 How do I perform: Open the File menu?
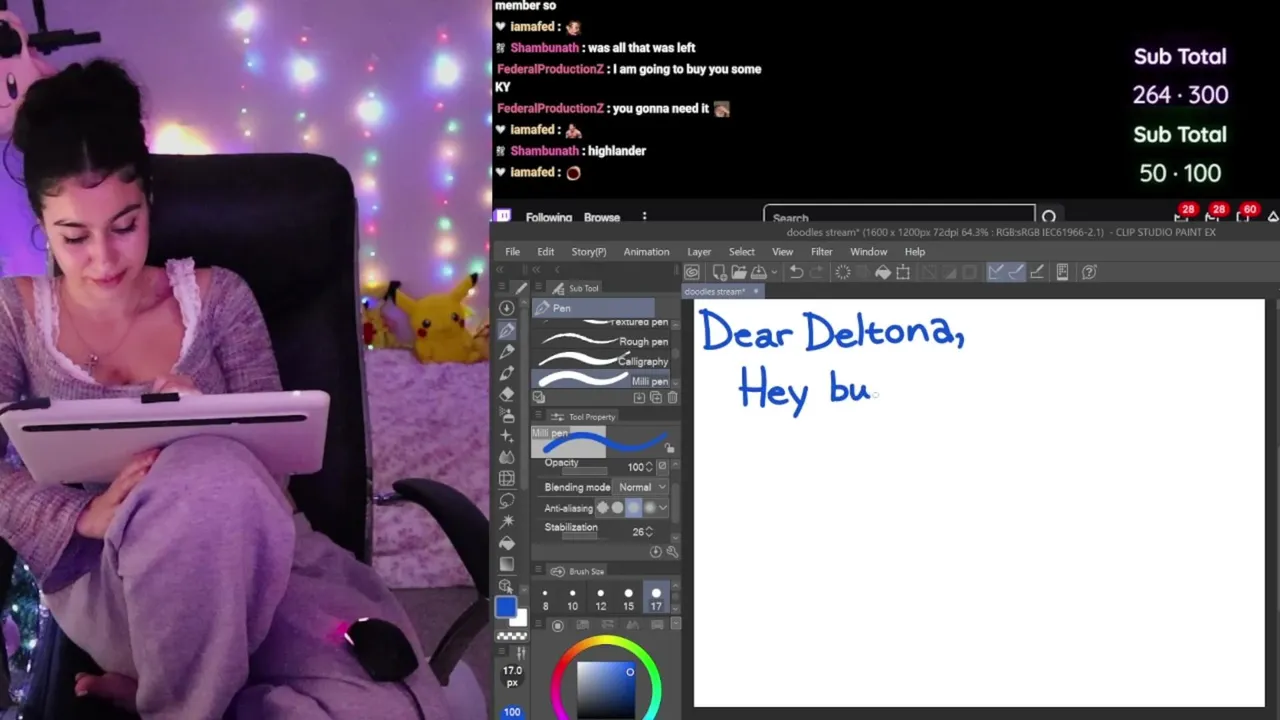point(512,252)
